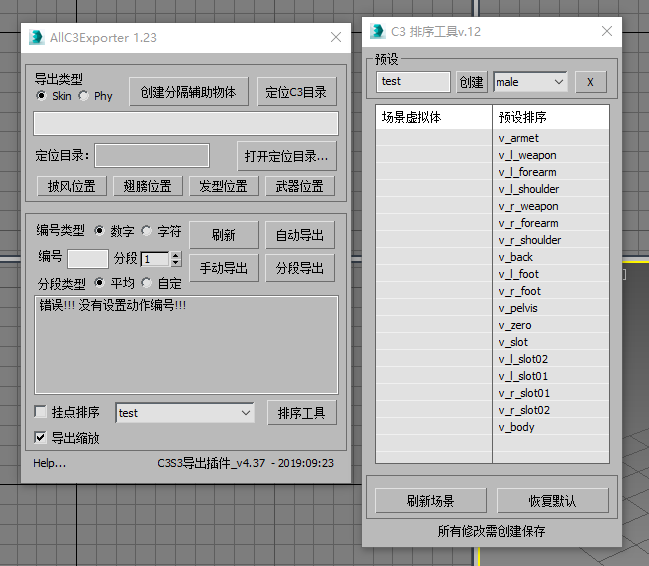Click the error message log box

click(x=186, y=344)
